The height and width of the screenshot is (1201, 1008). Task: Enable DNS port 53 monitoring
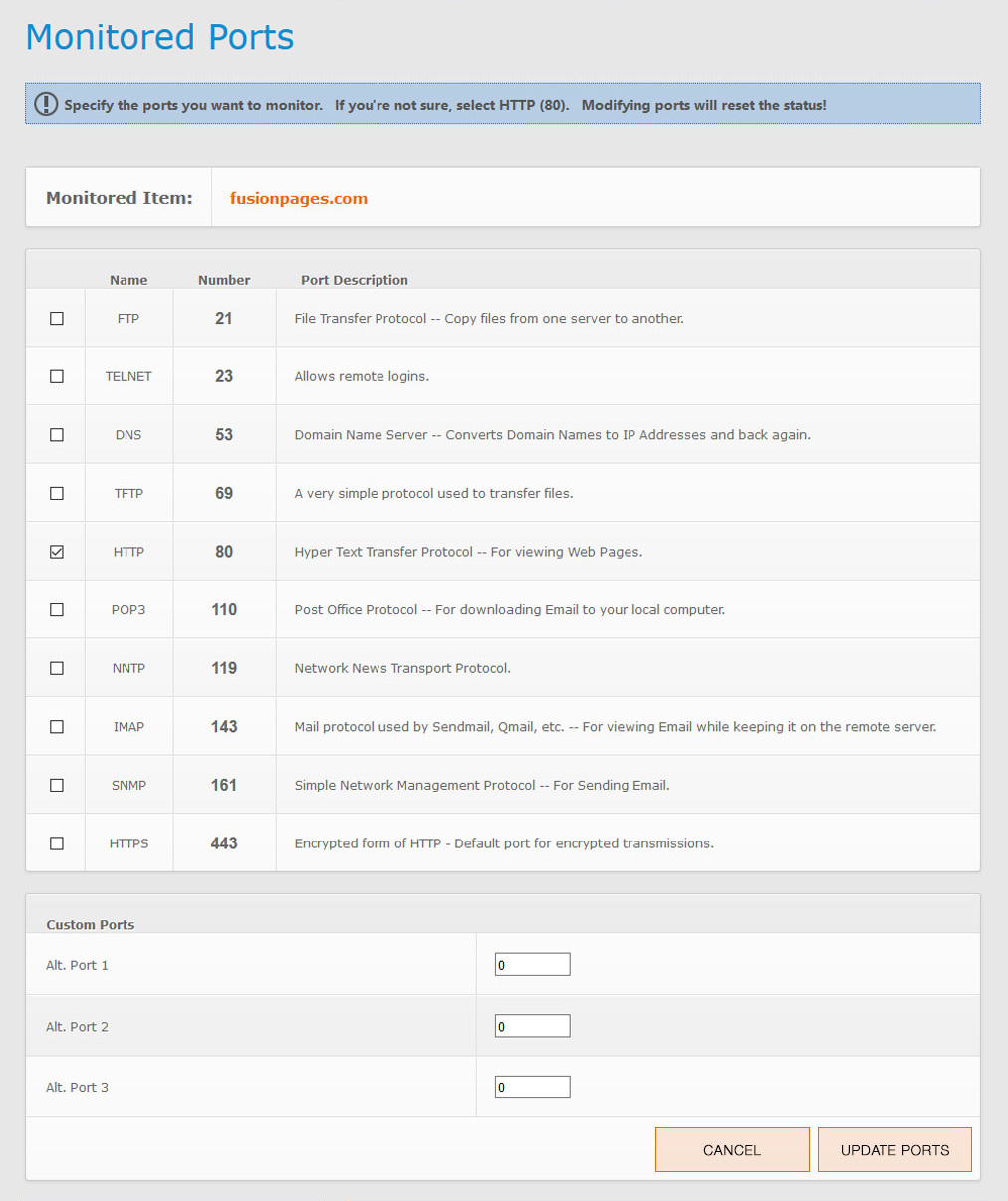coord(57,435)
